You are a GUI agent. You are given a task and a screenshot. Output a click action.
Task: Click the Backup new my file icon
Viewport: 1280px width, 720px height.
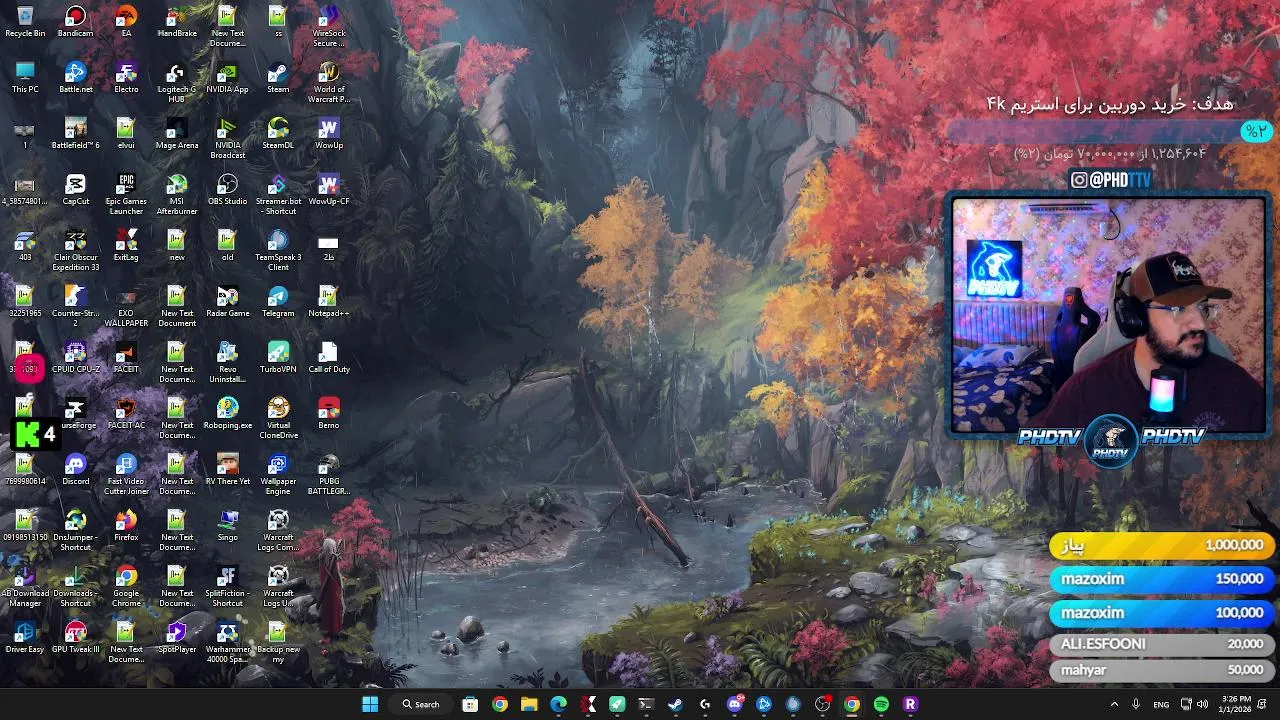click(x=278, y=642)
